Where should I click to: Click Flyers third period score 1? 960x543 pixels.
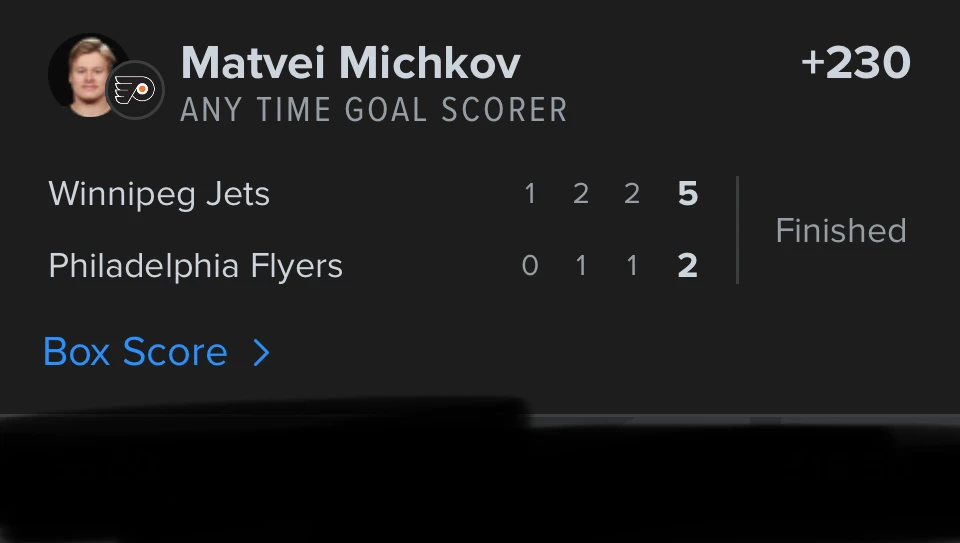632,266
